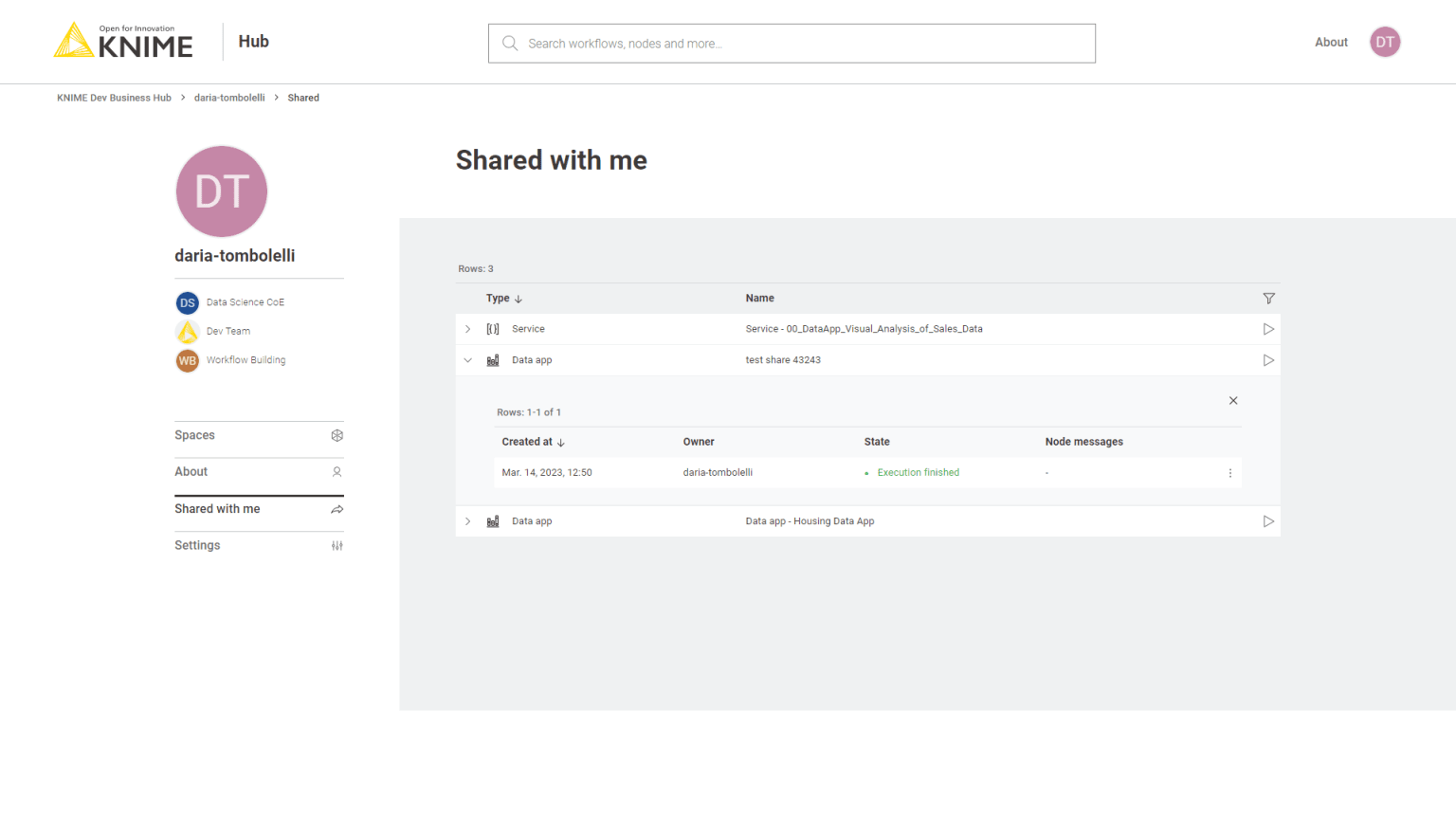Image resolution: width=1456 pixels, height=820 pixels.
Task: Click the Dev Team yellow logo icon
Action: point(188,332)
